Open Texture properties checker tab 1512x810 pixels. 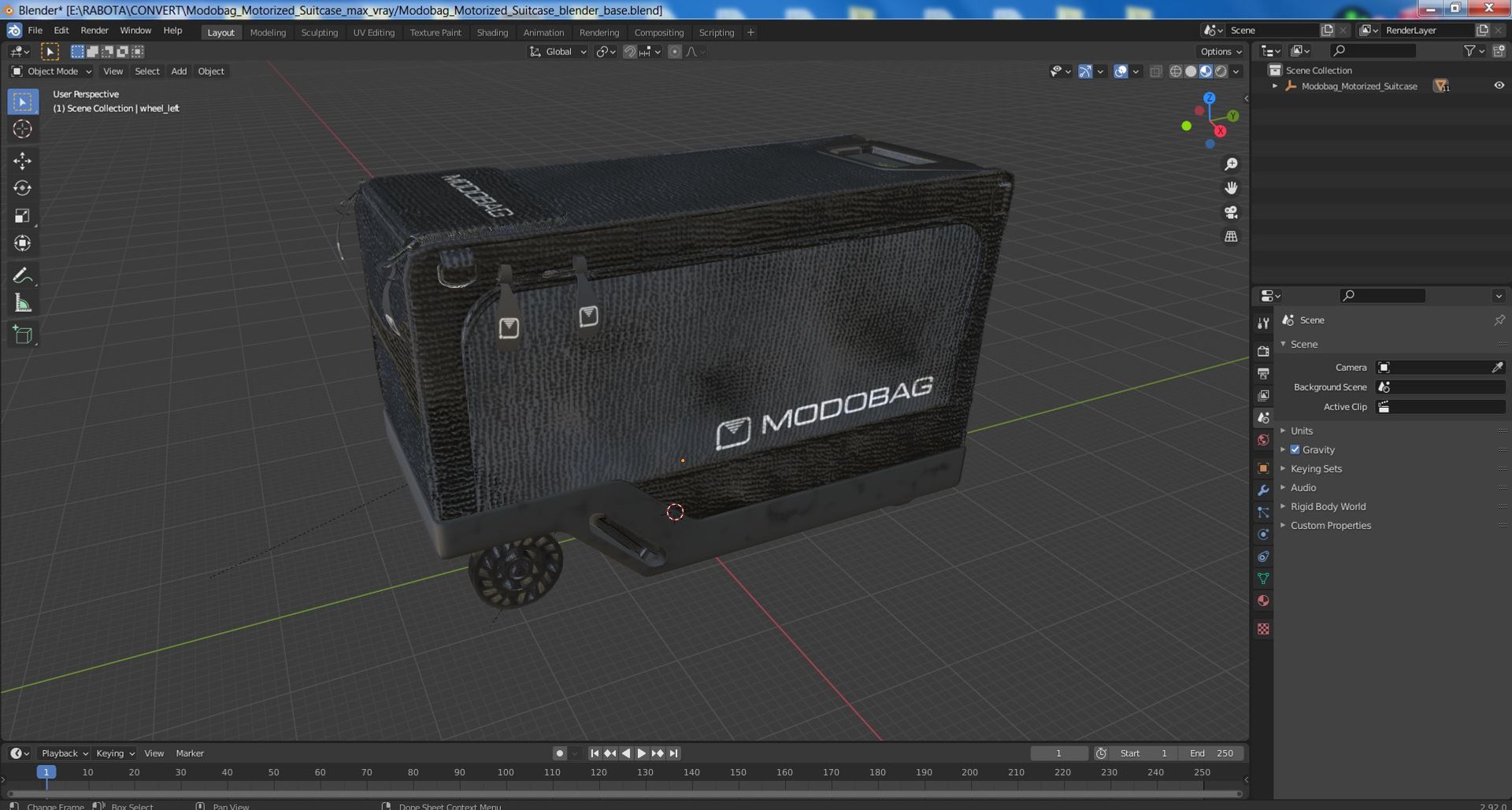(1263, 629)
